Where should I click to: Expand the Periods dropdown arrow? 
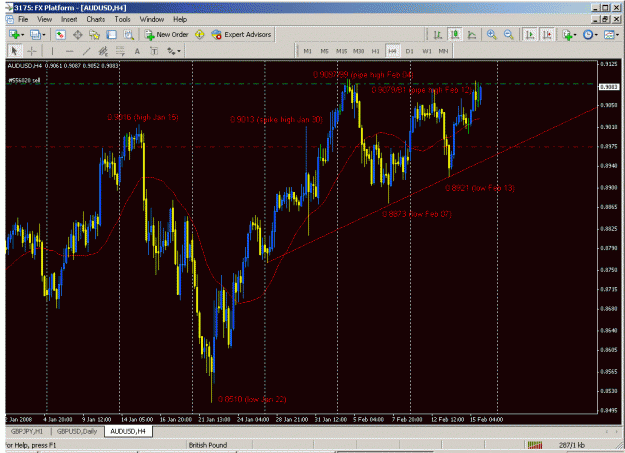(x=596, y=35)
